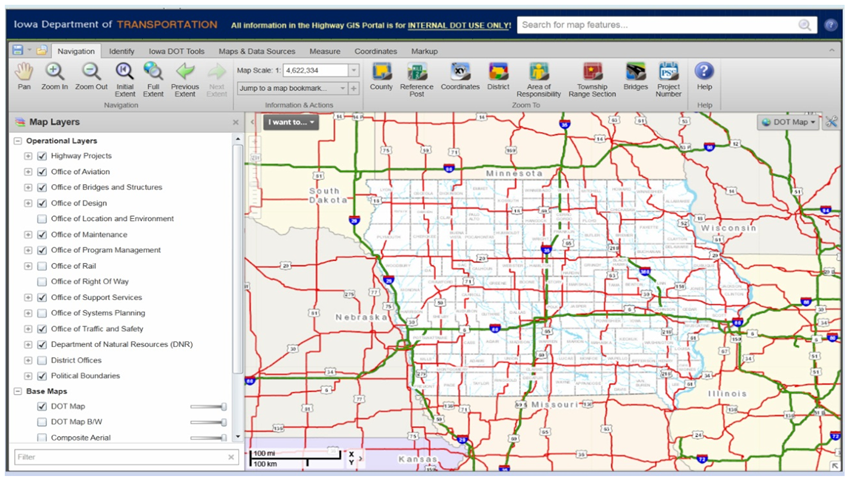
Task: Switch to Identify tab
Action: (x=121, y=51)
